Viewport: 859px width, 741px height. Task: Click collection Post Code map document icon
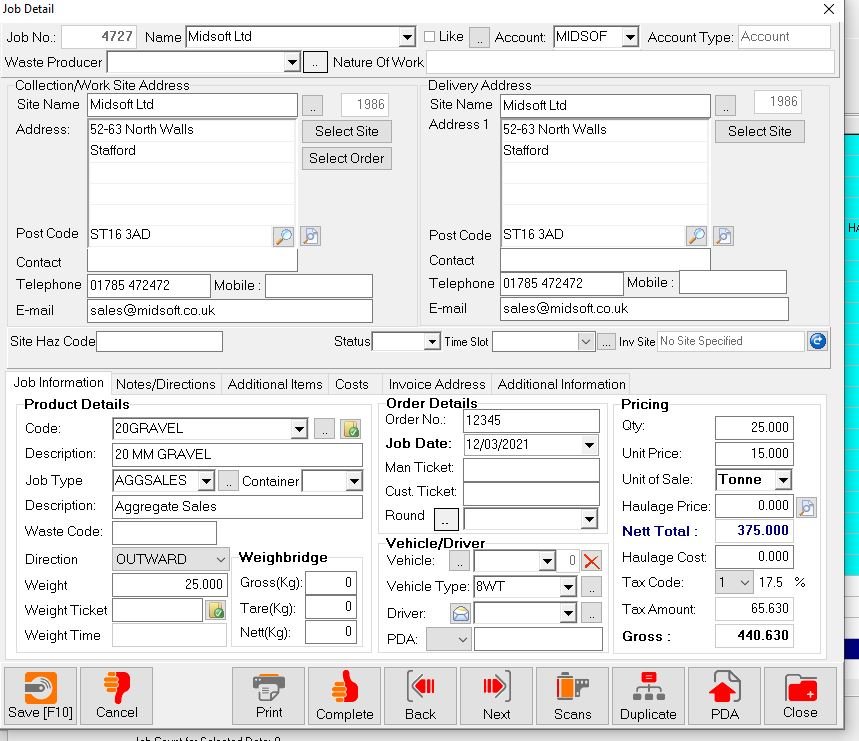[x=311, y=236]
